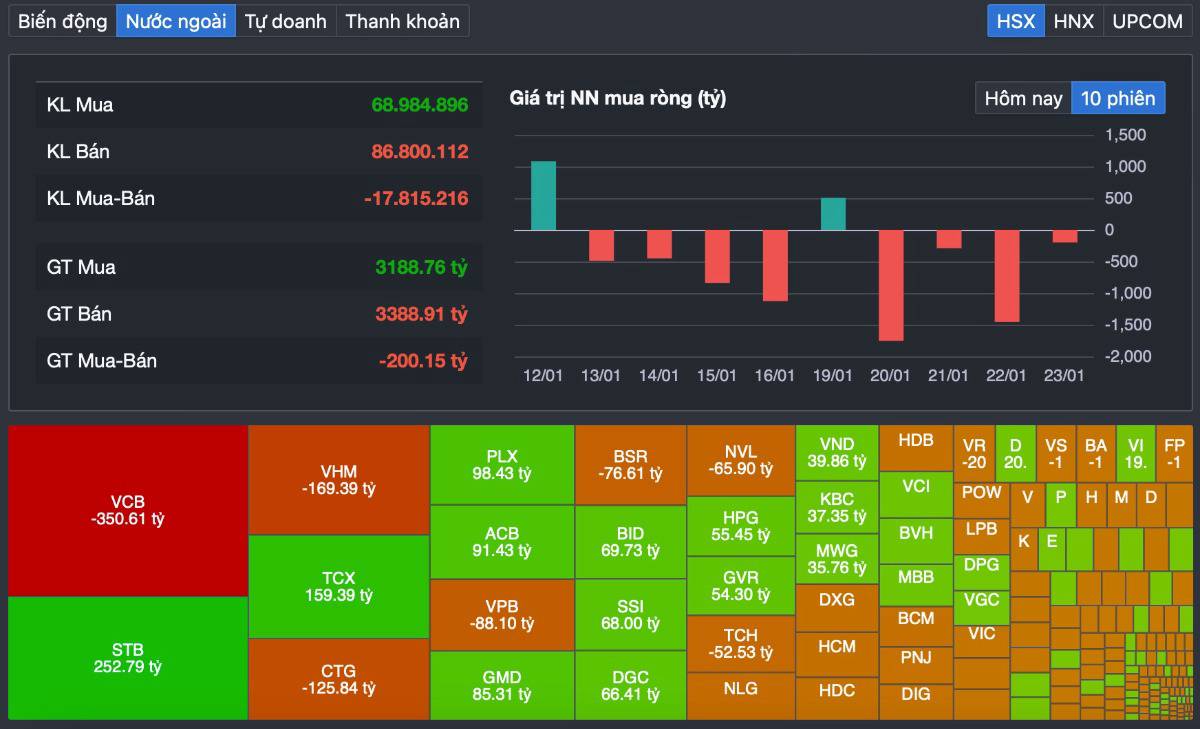Open the VHM heatmap tile
1200x729 pixels.
[339, 480]
